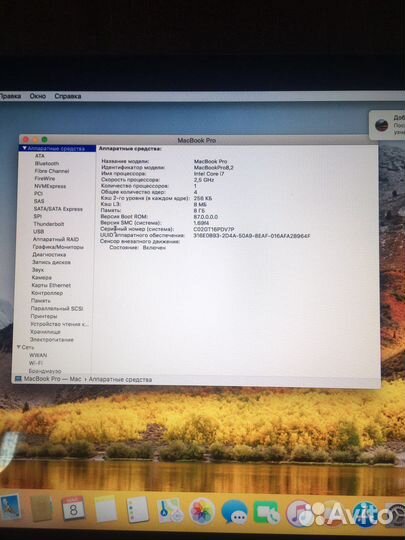Select SPI in the sidebar
Viewport: 405px width, 540px height.
point(38,216)
